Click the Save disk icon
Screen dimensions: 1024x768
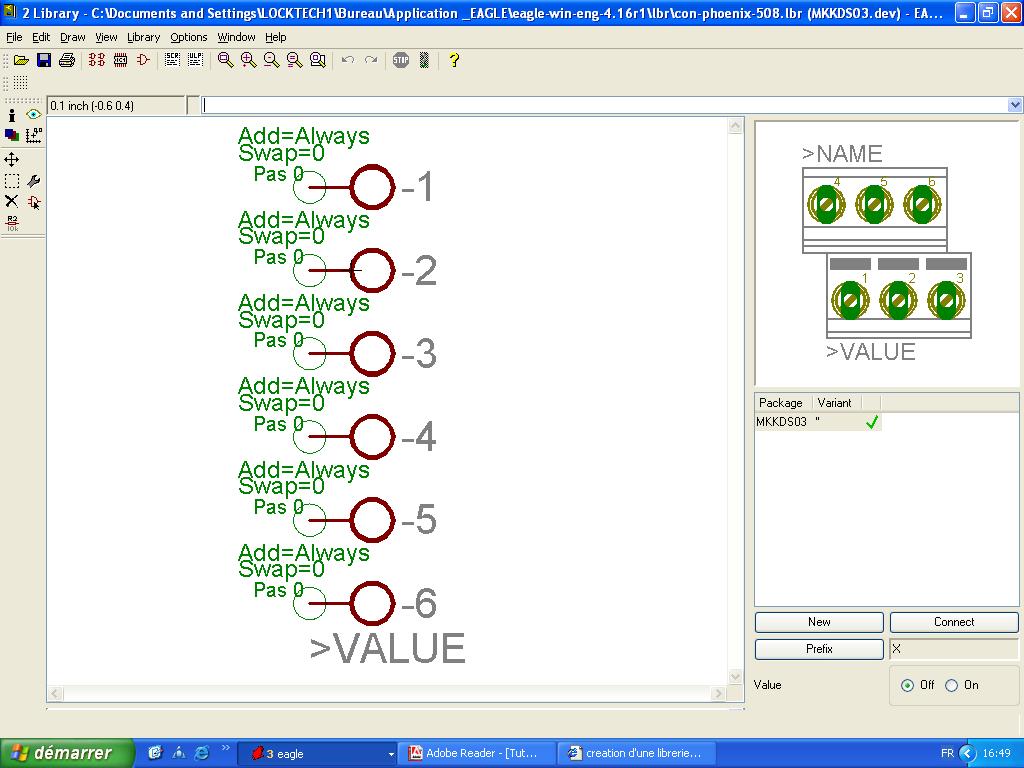click(x=44, y=60)
